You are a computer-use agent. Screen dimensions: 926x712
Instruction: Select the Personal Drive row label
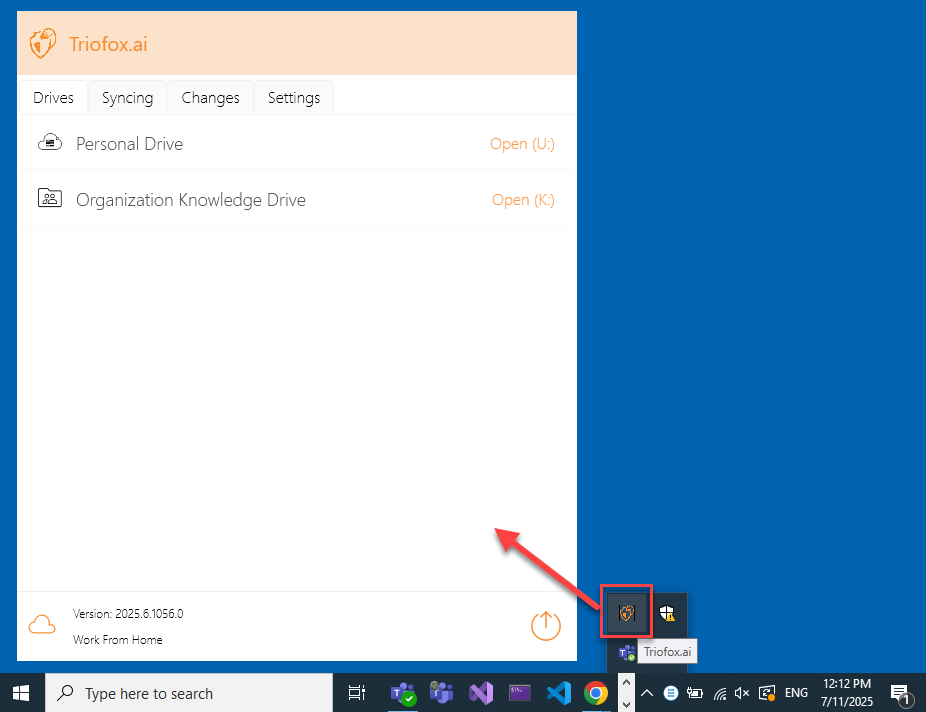coord(129,144)
